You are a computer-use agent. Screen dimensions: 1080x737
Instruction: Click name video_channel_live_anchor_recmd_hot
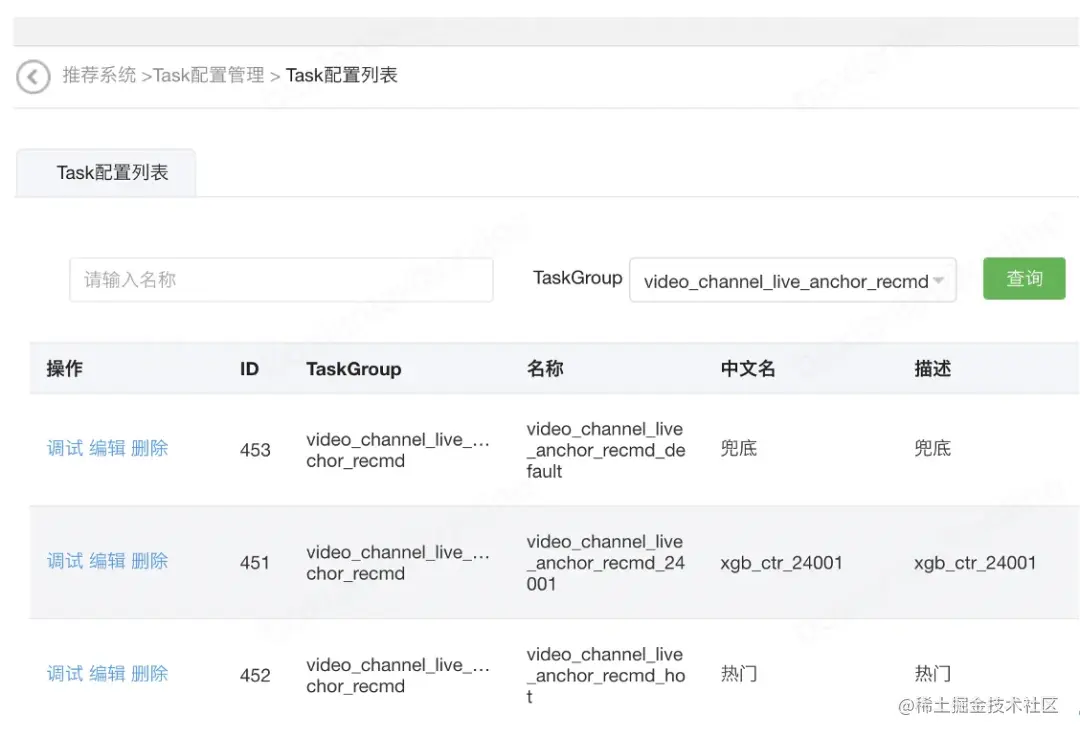coord(606,675)
